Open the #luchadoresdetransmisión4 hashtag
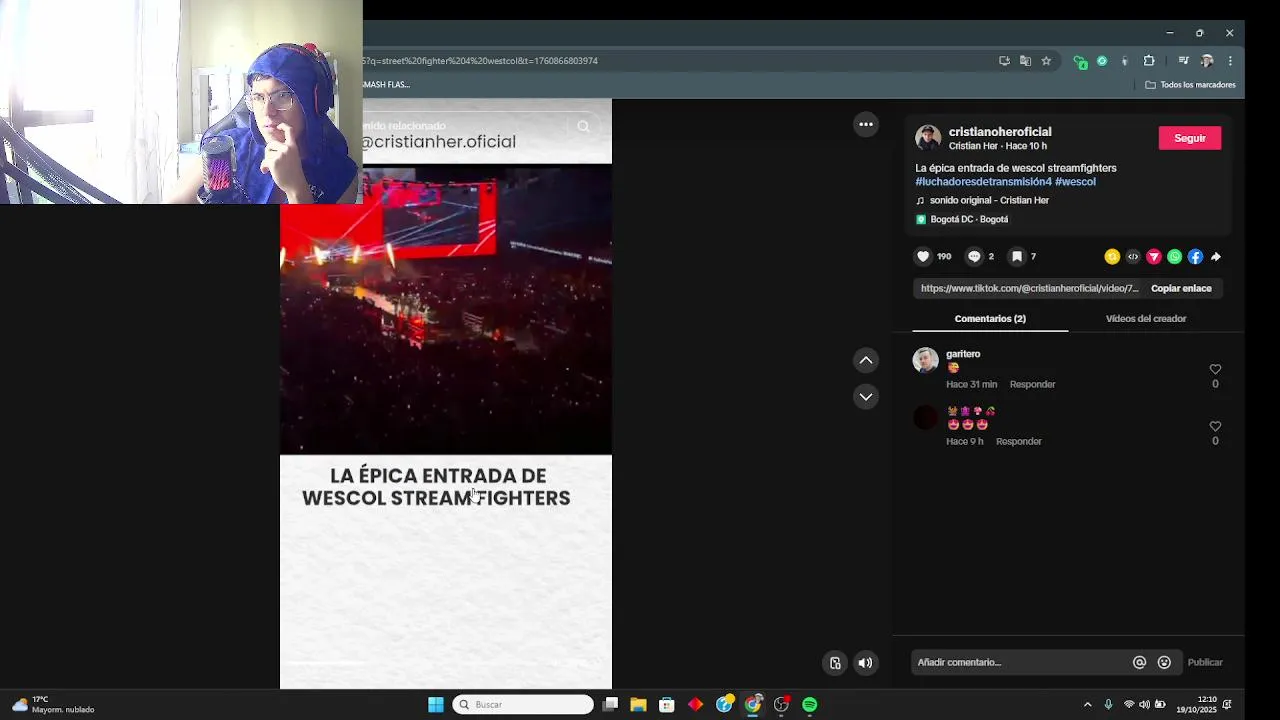The width and height of the screenshot is (1280, 720). point(983,182)
